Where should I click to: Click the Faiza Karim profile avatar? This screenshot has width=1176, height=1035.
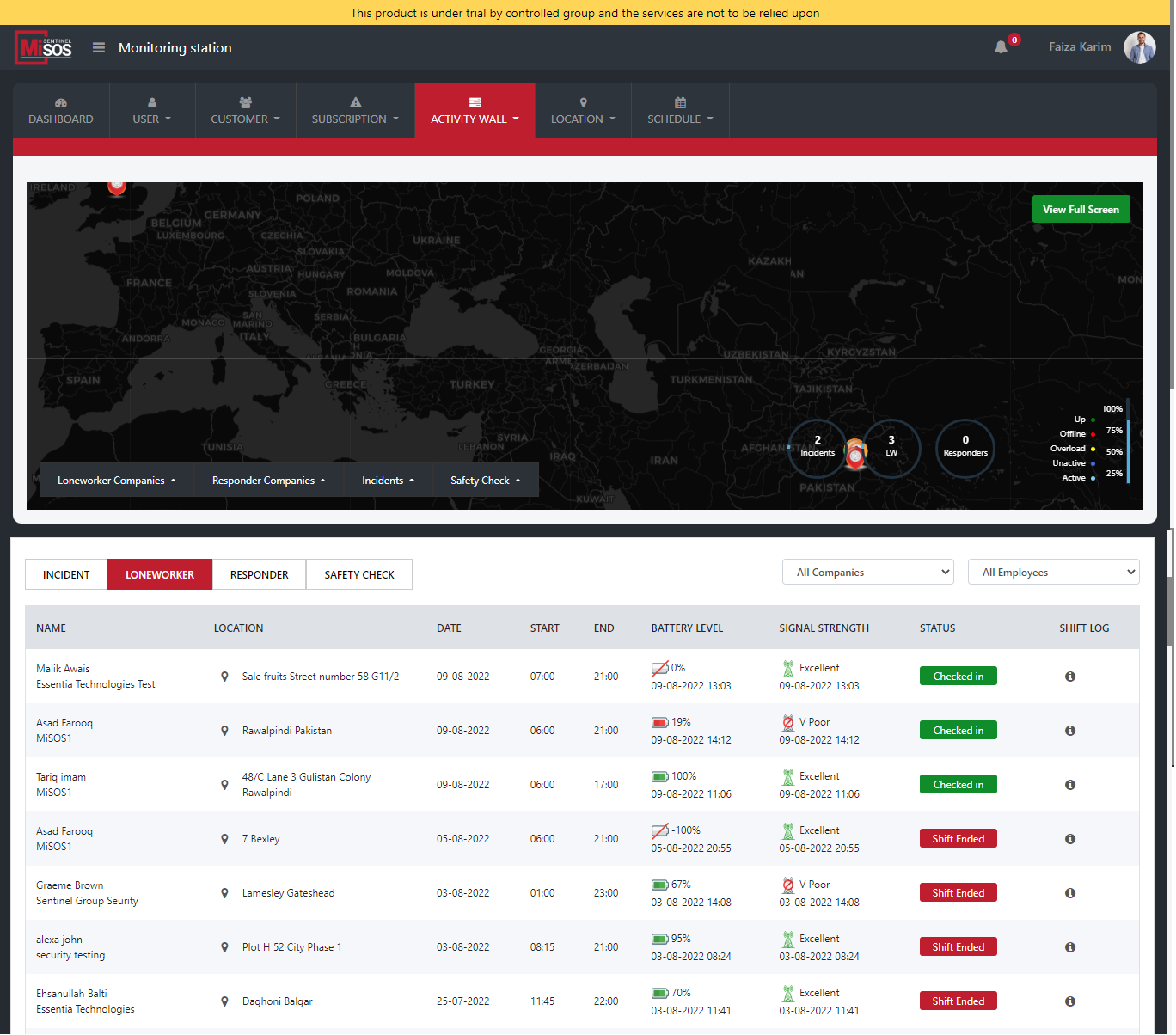click(x=1139, y=47)
